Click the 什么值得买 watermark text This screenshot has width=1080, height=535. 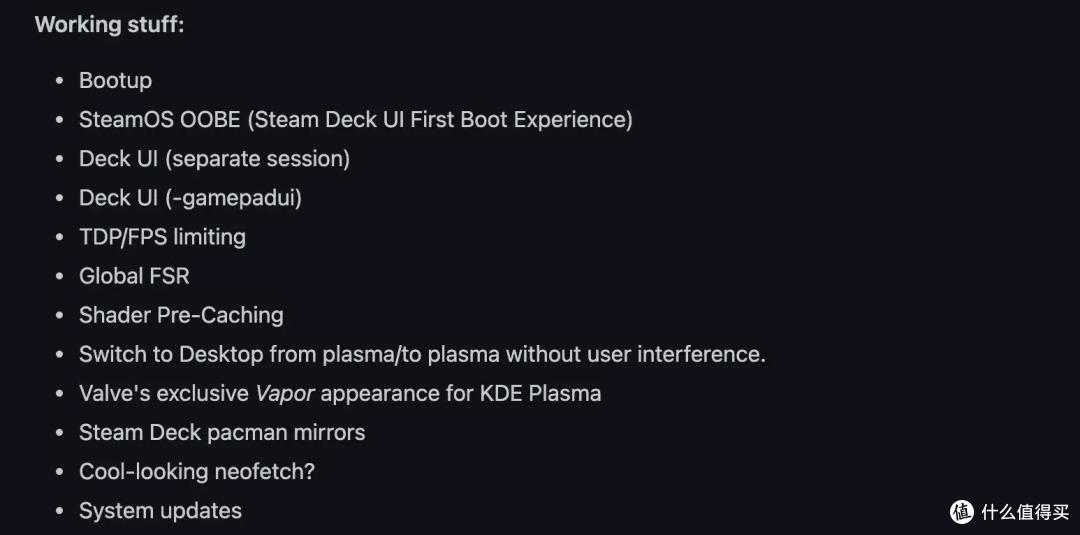point(1025,512)
